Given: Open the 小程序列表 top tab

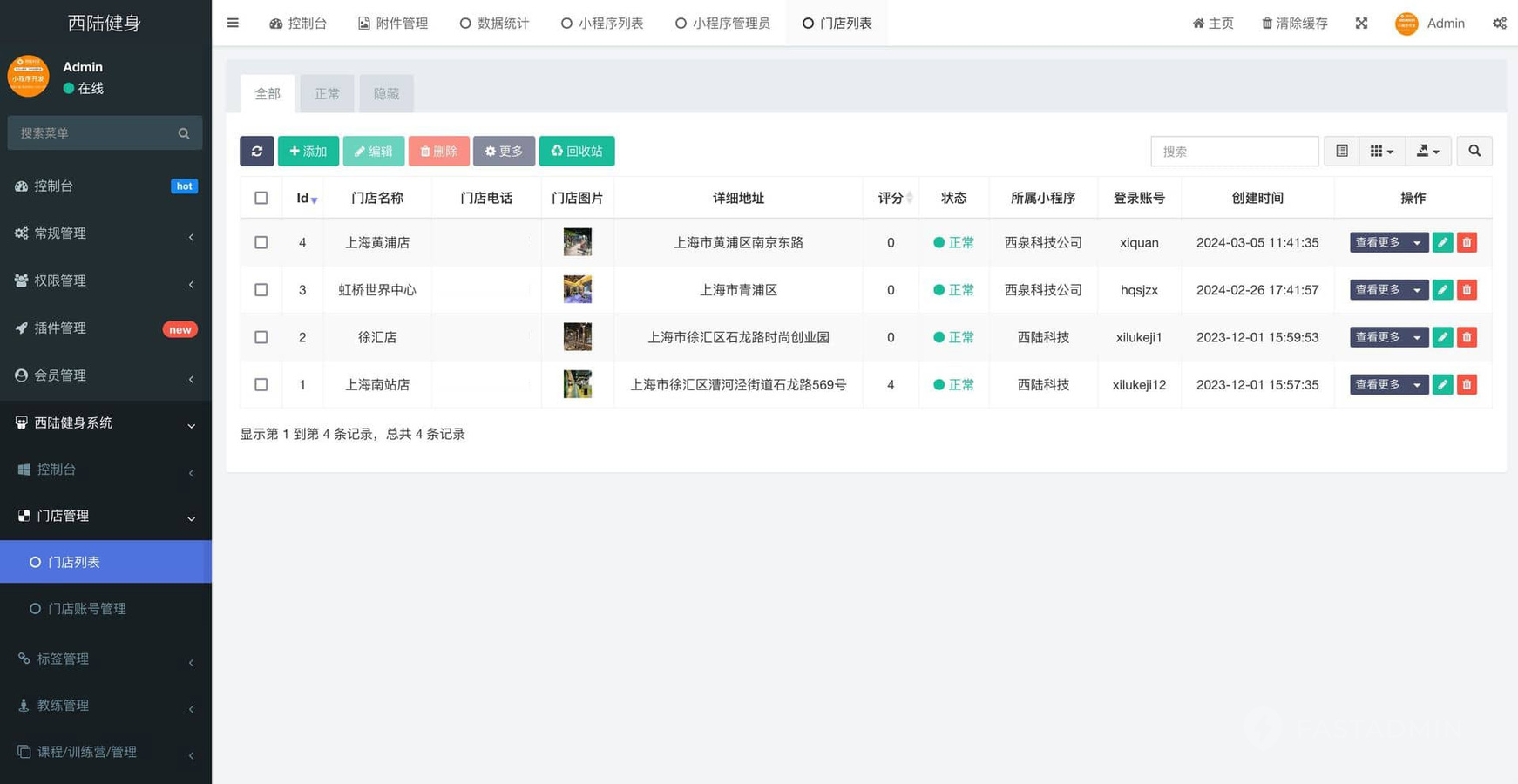Looking at the screenshot, I should click(x=602, y=24).
